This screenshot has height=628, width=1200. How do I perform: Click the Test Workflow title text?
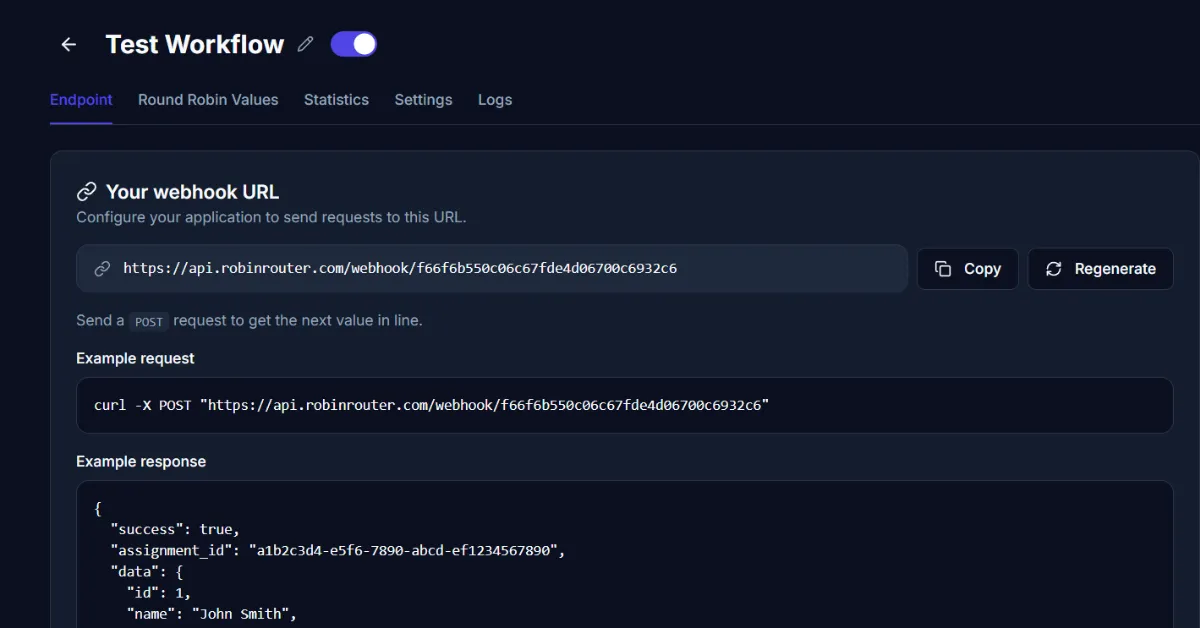click(195, 44)
